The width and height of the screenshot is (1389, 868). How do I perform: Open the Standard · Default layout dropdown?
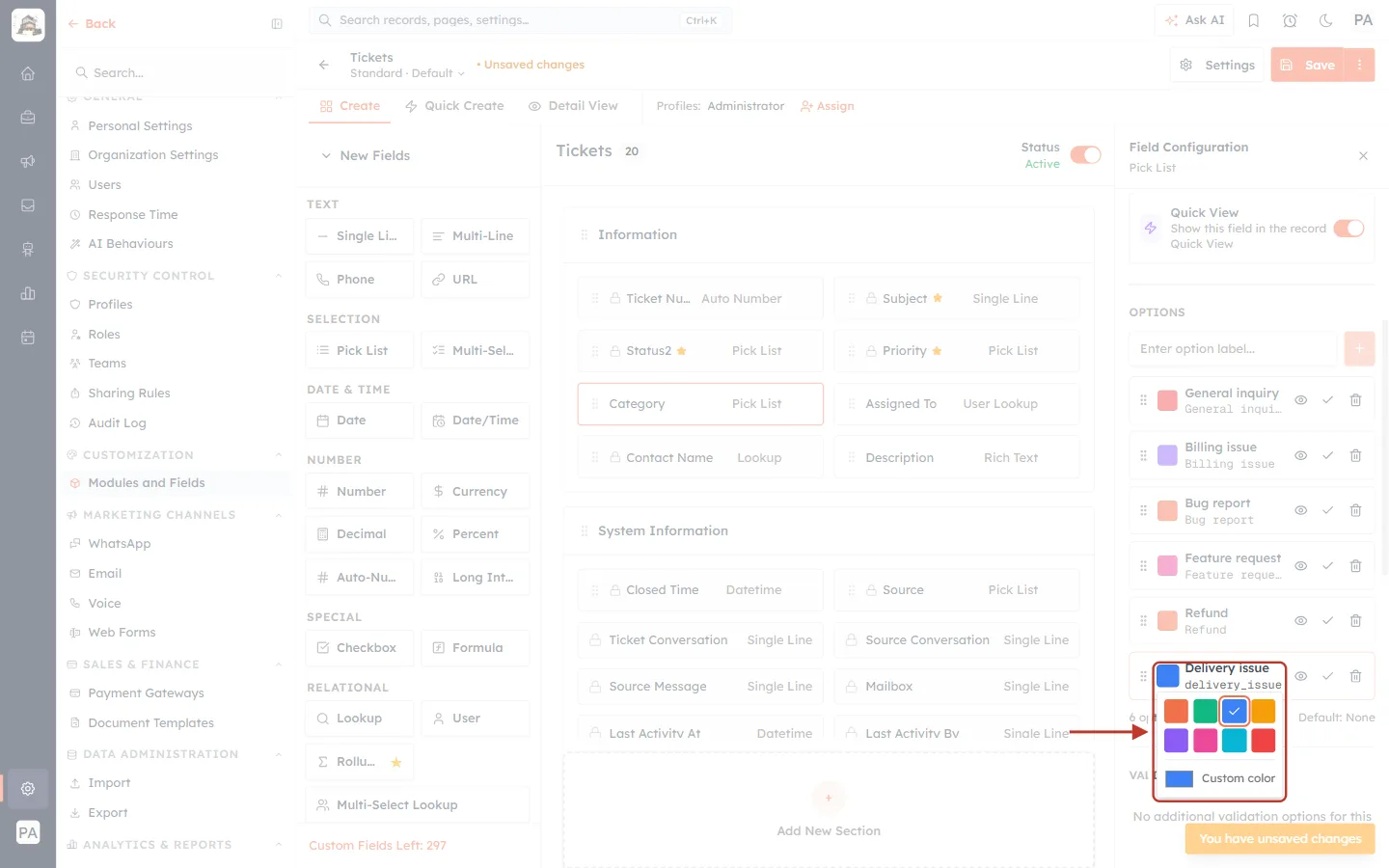(x=407, y=73)
